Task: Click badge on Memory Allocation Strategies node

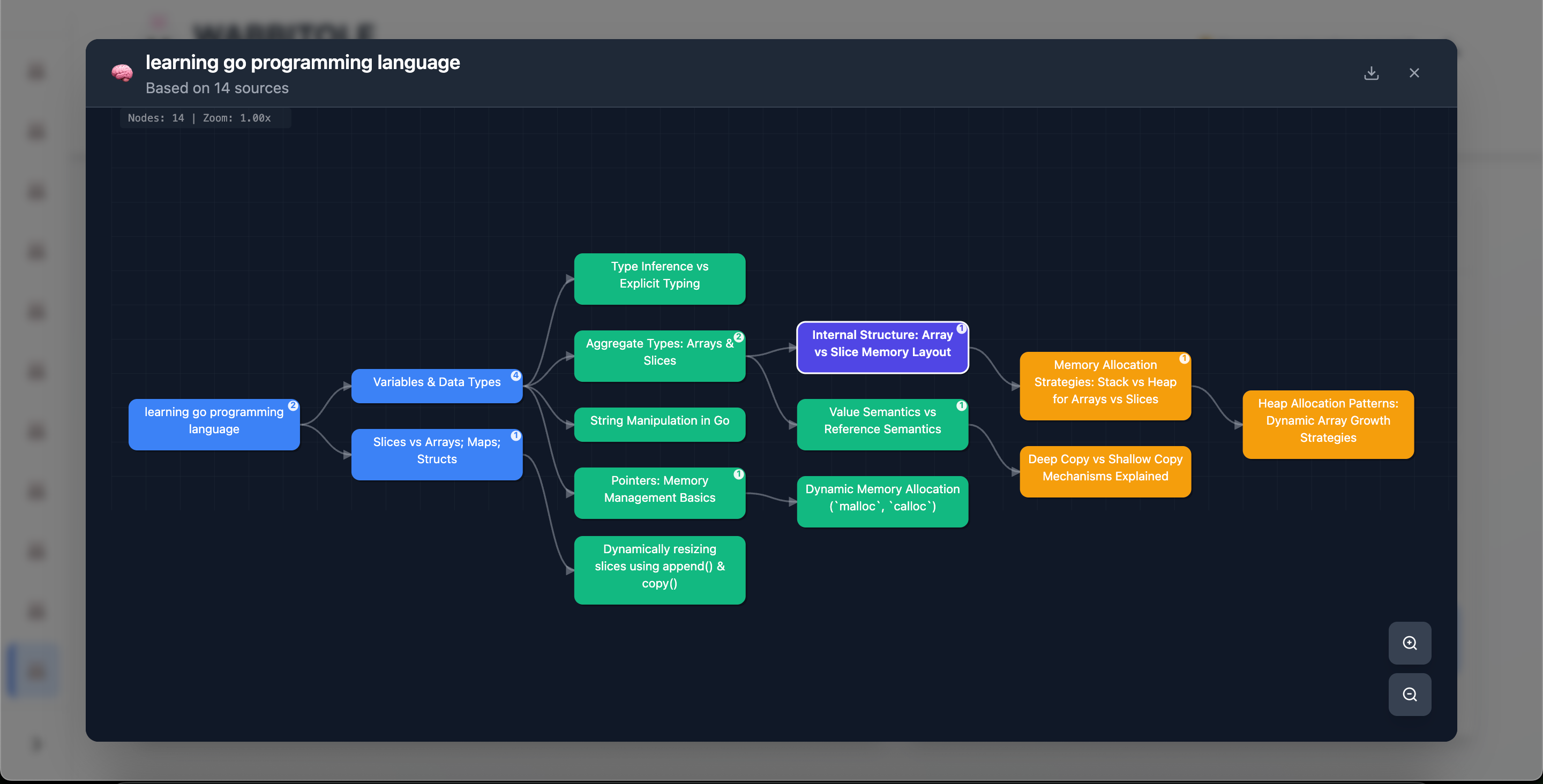Action: click(1184, 359)
